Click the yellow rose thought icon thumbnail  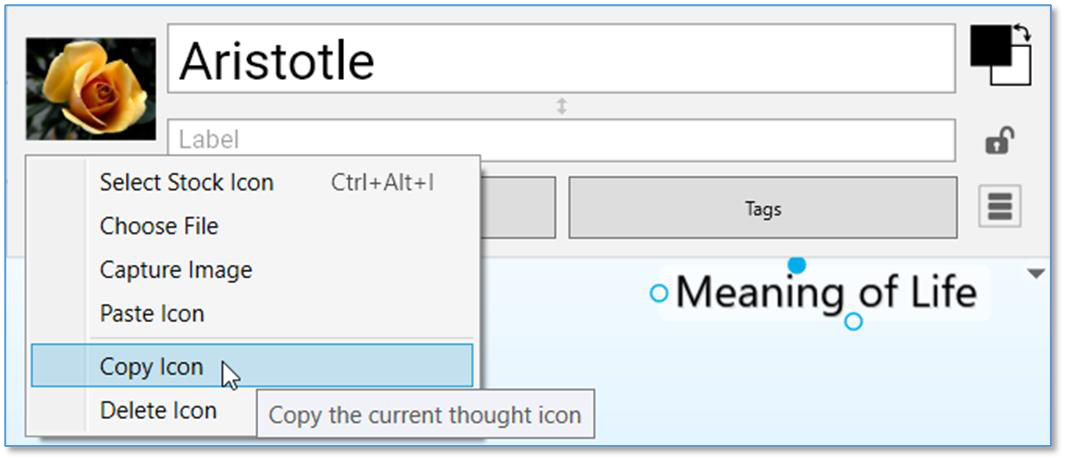click(x=91, y=89)
